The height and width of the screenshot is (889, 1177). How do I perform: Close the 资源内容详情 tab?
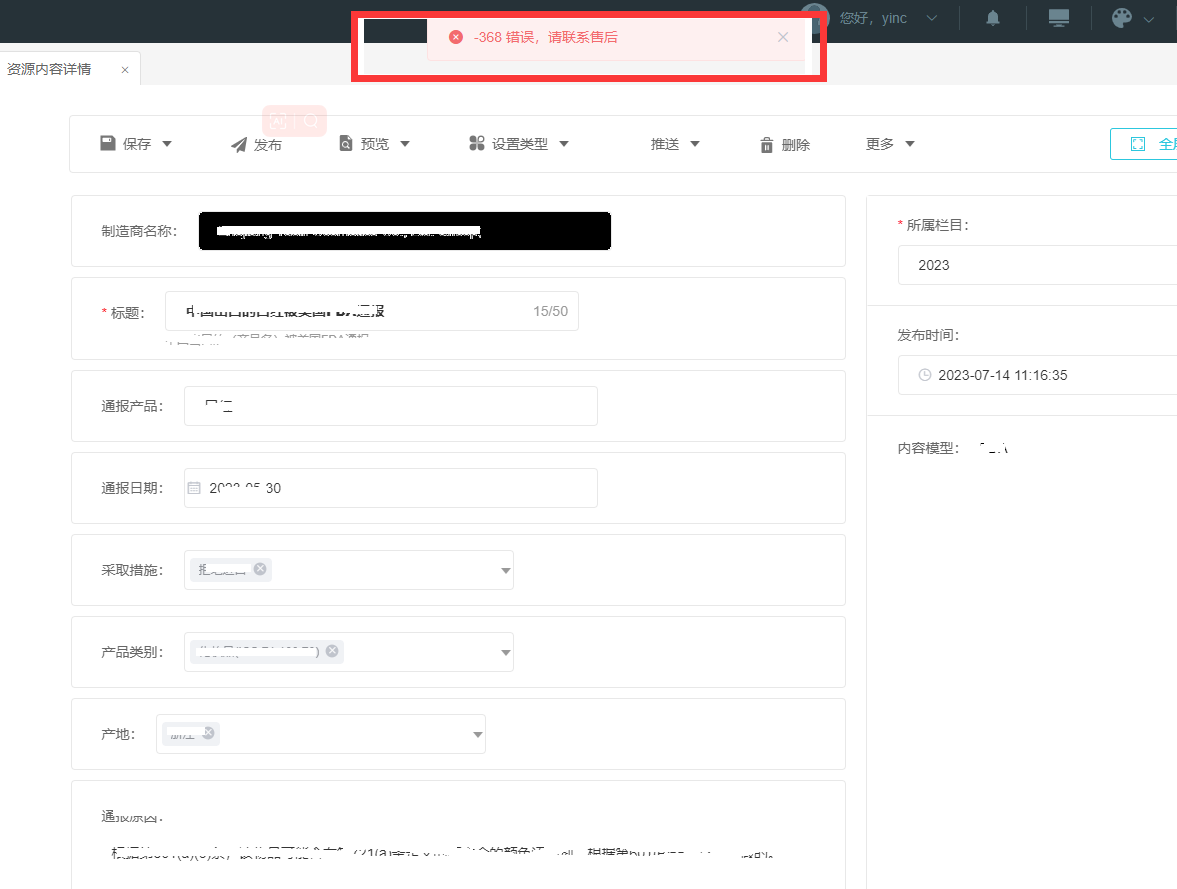[x=125, y=70]
